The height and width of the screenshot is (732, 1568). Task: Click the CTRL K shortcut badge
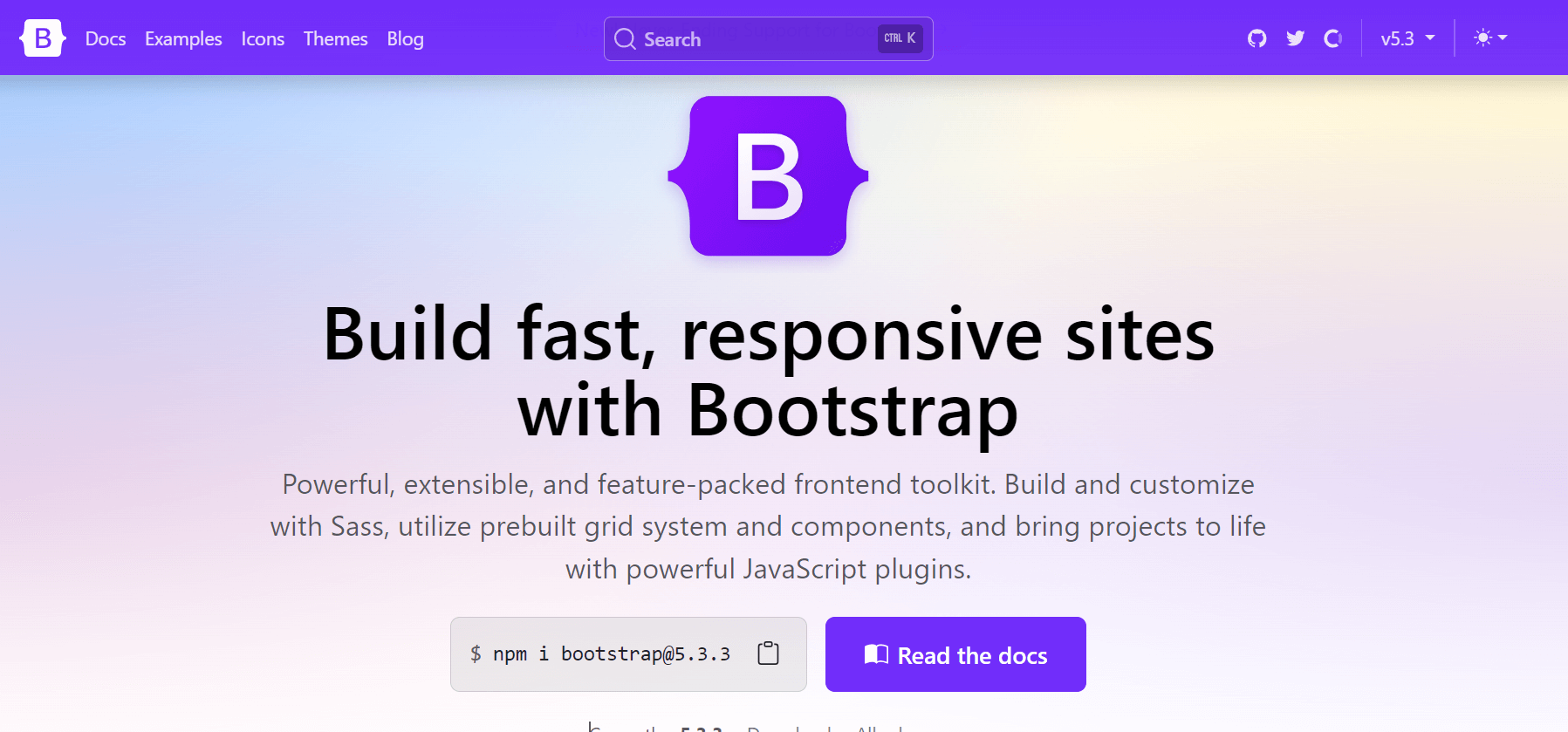tap(900, 38)
